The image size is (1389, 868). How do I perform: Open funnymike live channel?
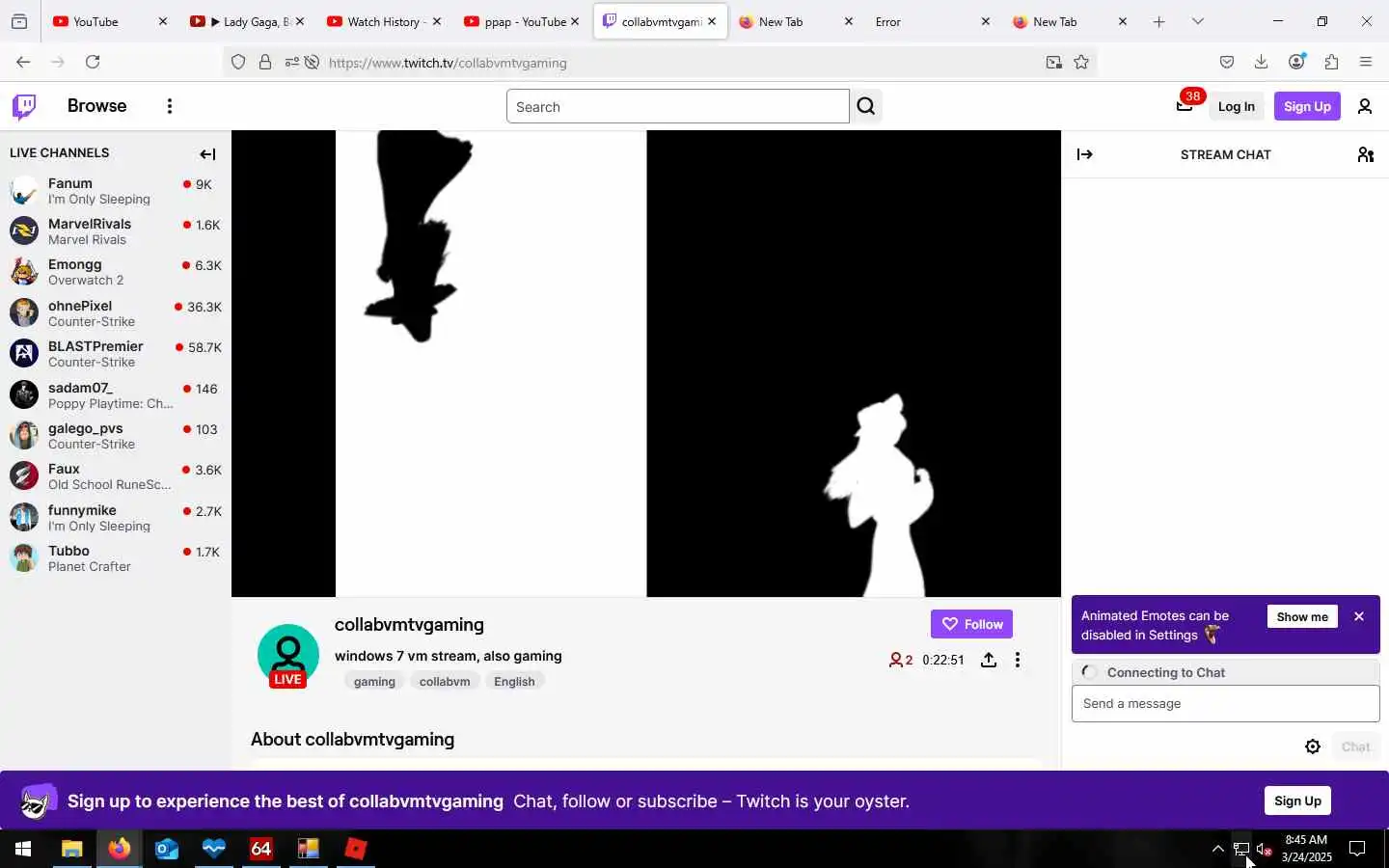pos(116,518)
